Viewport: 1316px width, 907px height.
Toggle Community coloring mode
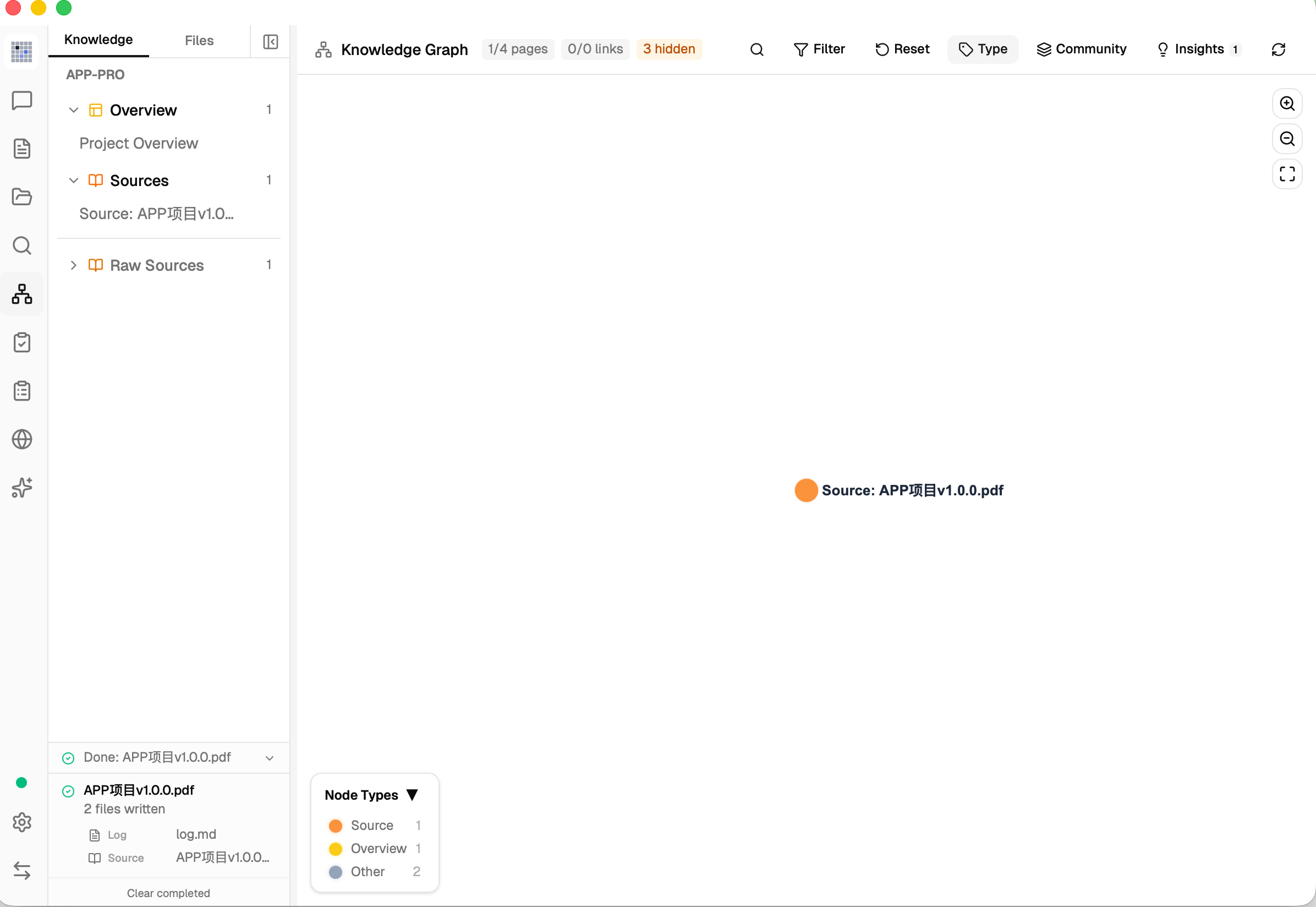[x=1081, y=50]
